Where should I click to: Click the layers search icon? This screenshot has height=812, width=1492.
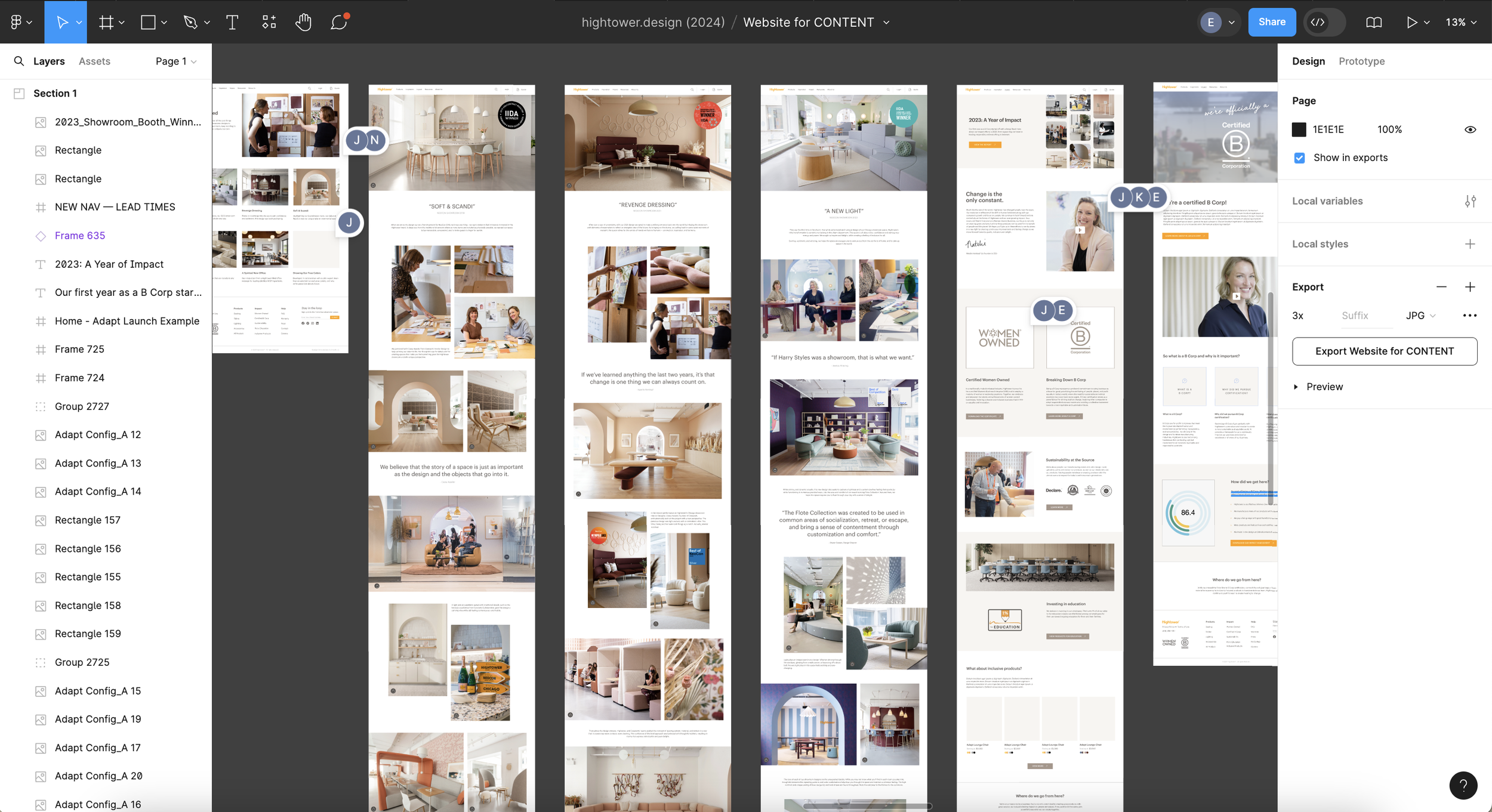(19, 61)
